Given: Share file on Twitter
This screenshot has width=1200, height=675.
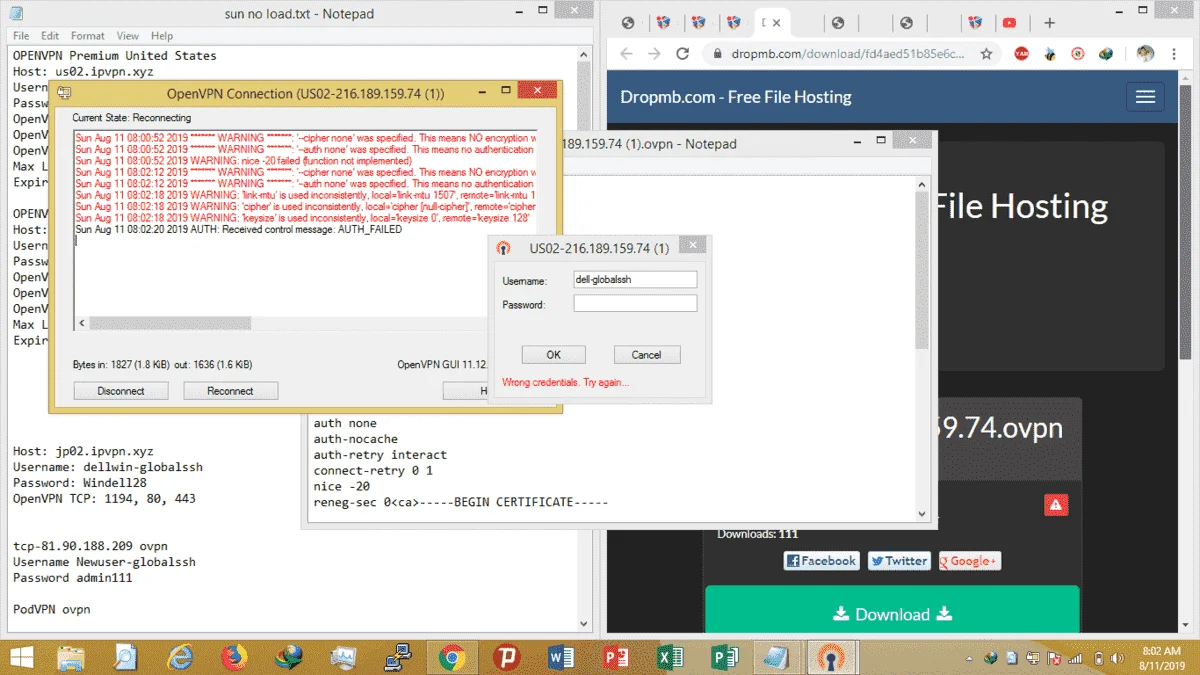Looking at the screenshot, I should click(x=899, y=561).
